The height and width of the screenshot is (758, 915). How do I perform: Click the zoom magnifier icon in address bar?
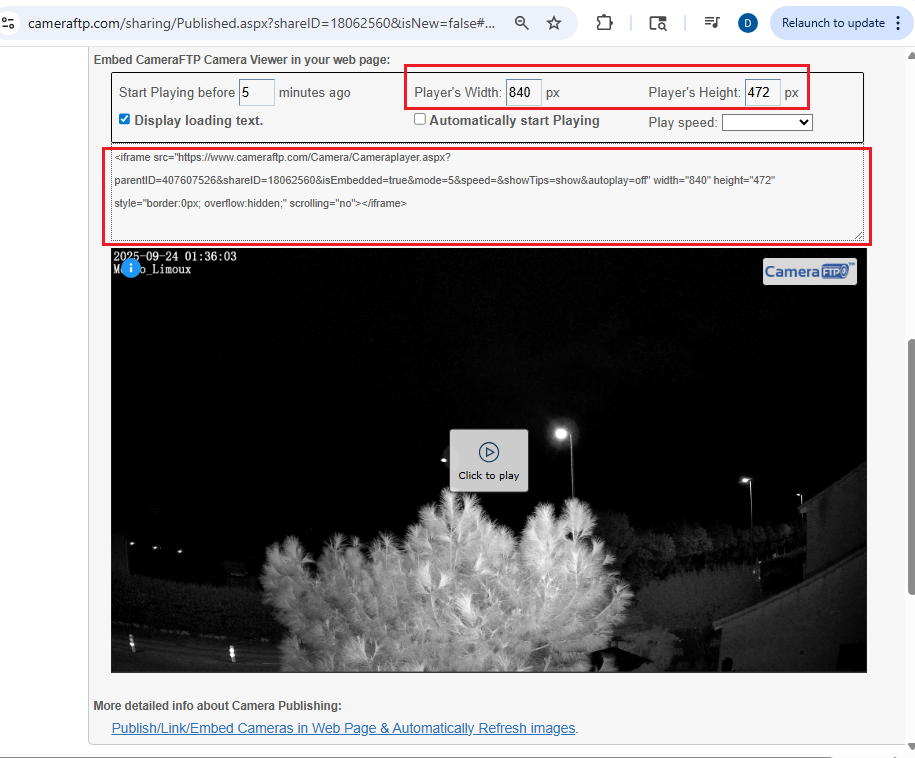coord(521,23)
